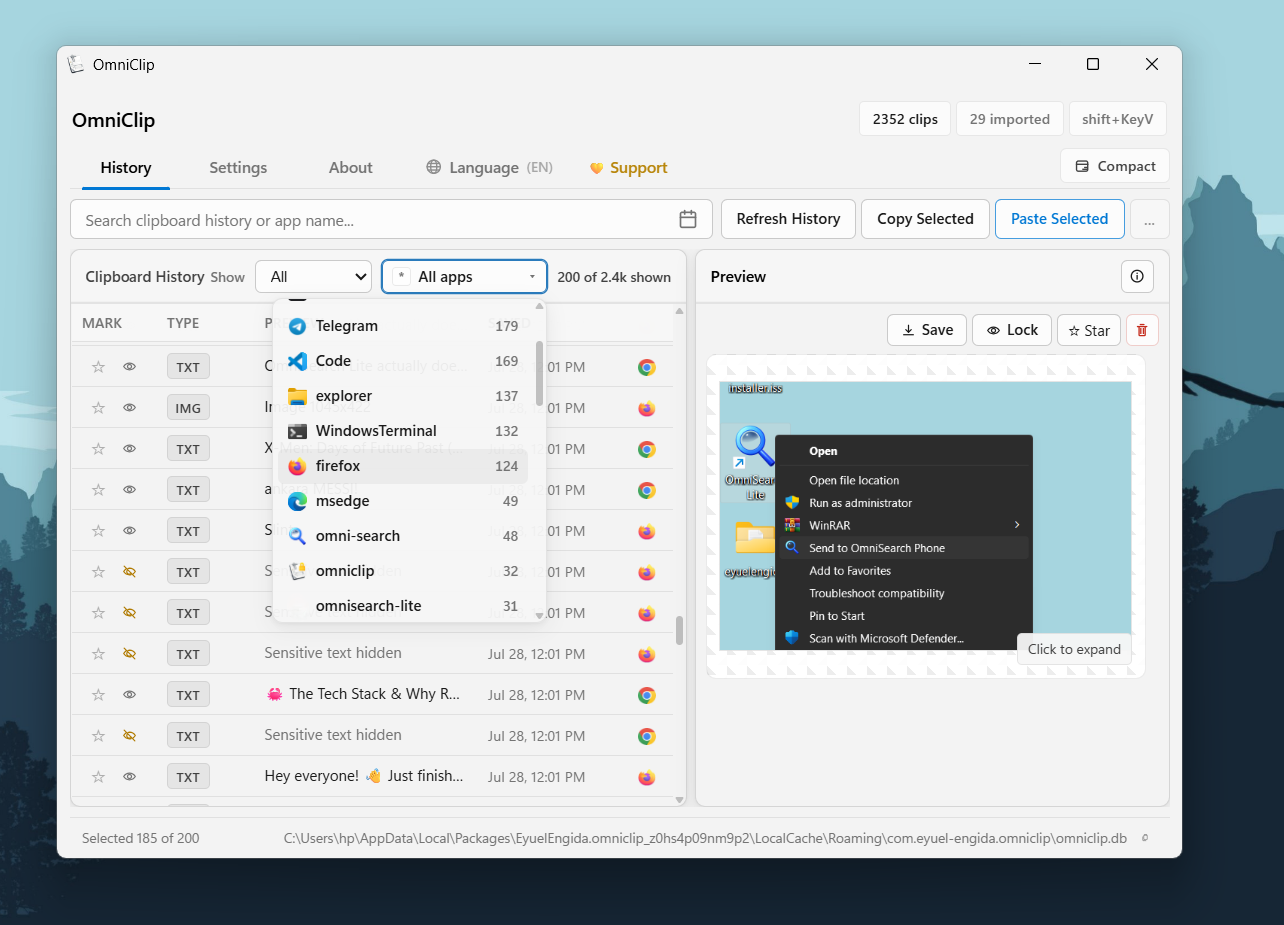Hide the Tech Stack & Why clip text
Viewport: 1284px width, 925px height.
pos(129,695)
